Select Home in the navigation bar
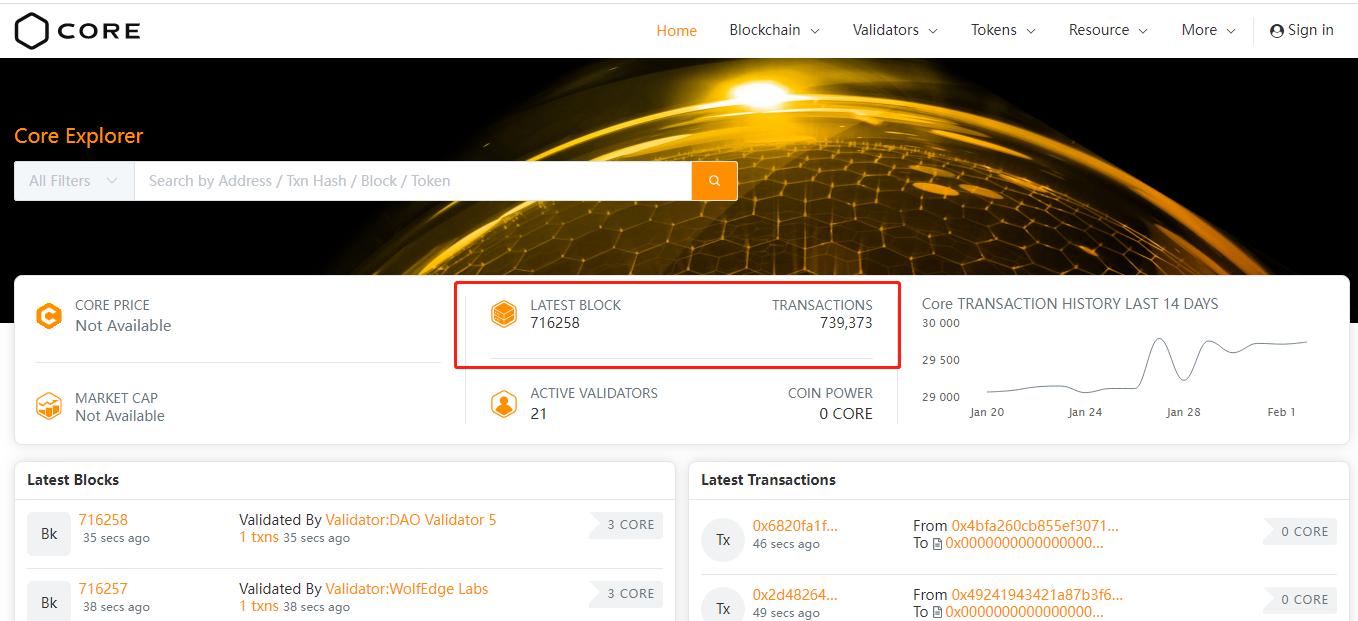 point(676,30)
